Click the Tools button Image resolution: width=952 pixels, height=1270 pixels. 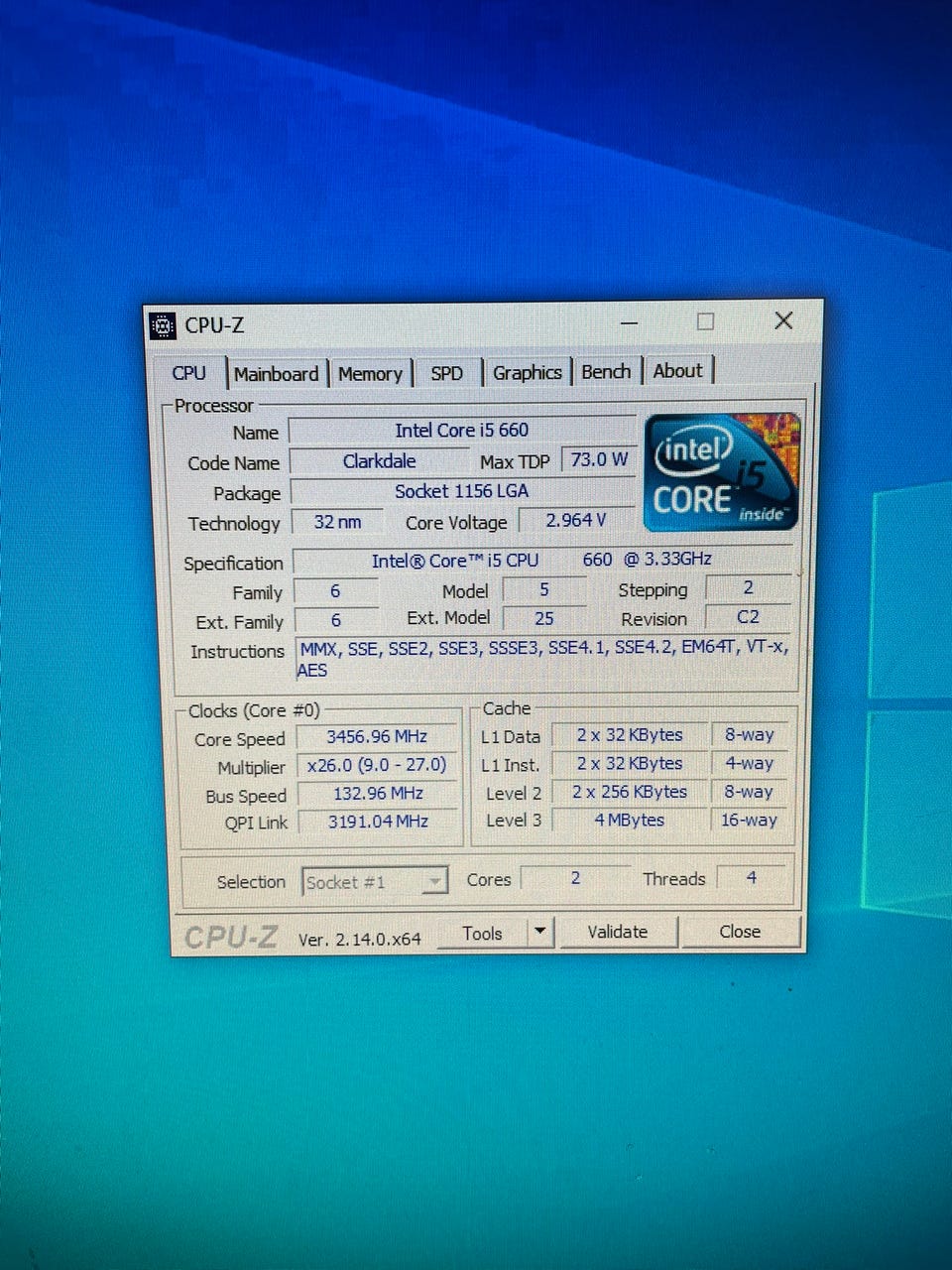point(482,933)
